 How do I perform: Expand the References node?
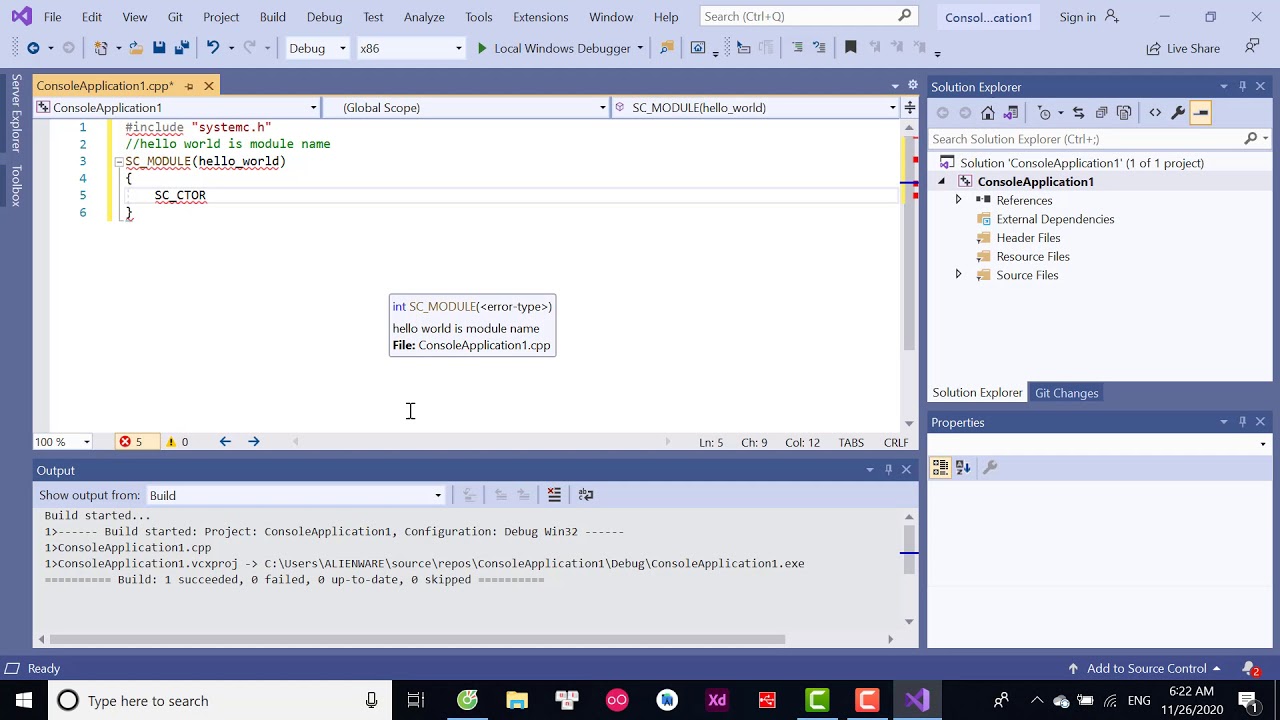958,200
